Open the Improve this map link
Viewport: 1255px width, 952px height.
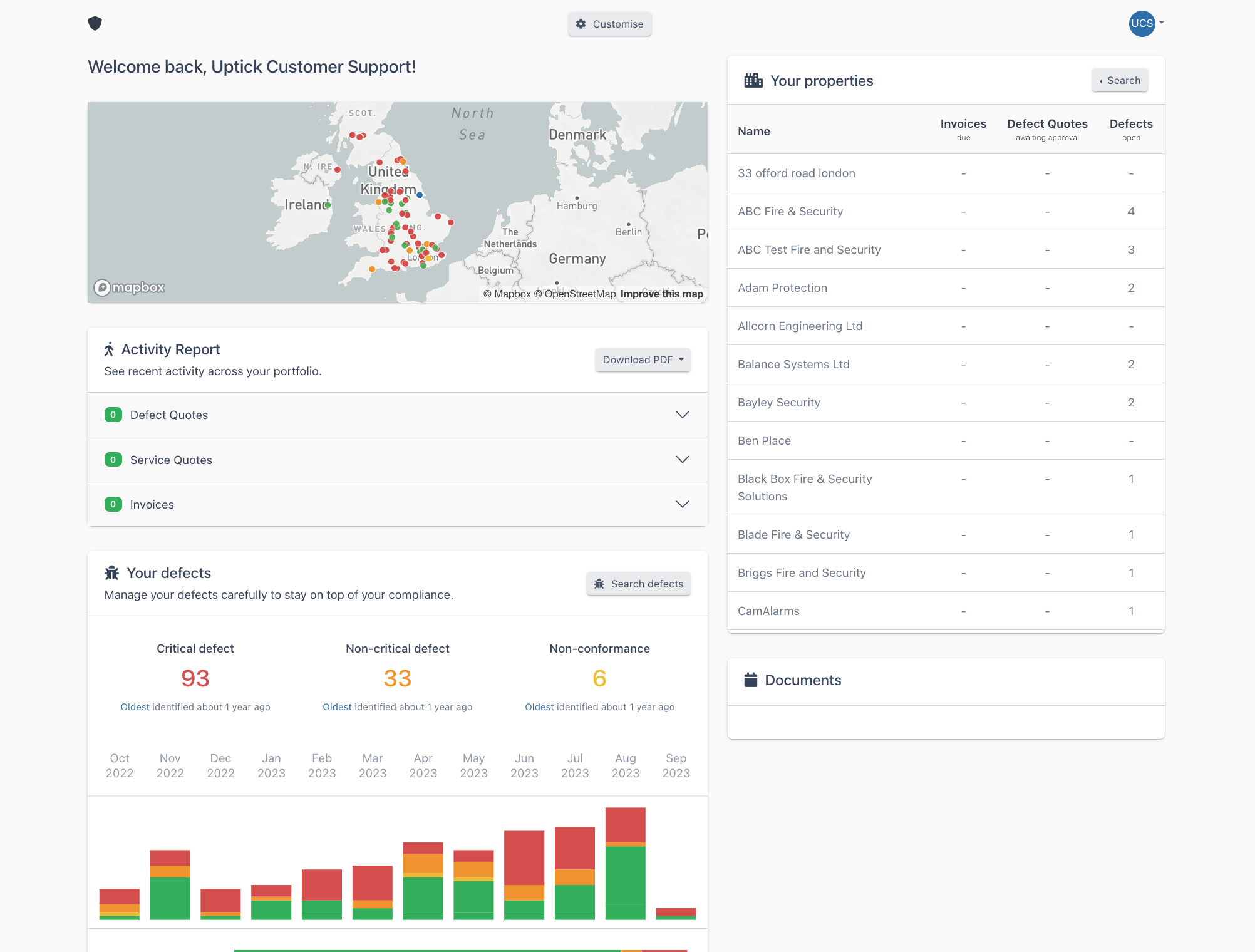[662, 294]
